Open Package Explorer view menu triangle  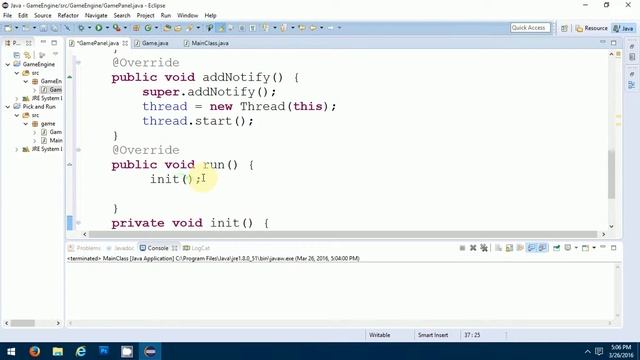55,54
